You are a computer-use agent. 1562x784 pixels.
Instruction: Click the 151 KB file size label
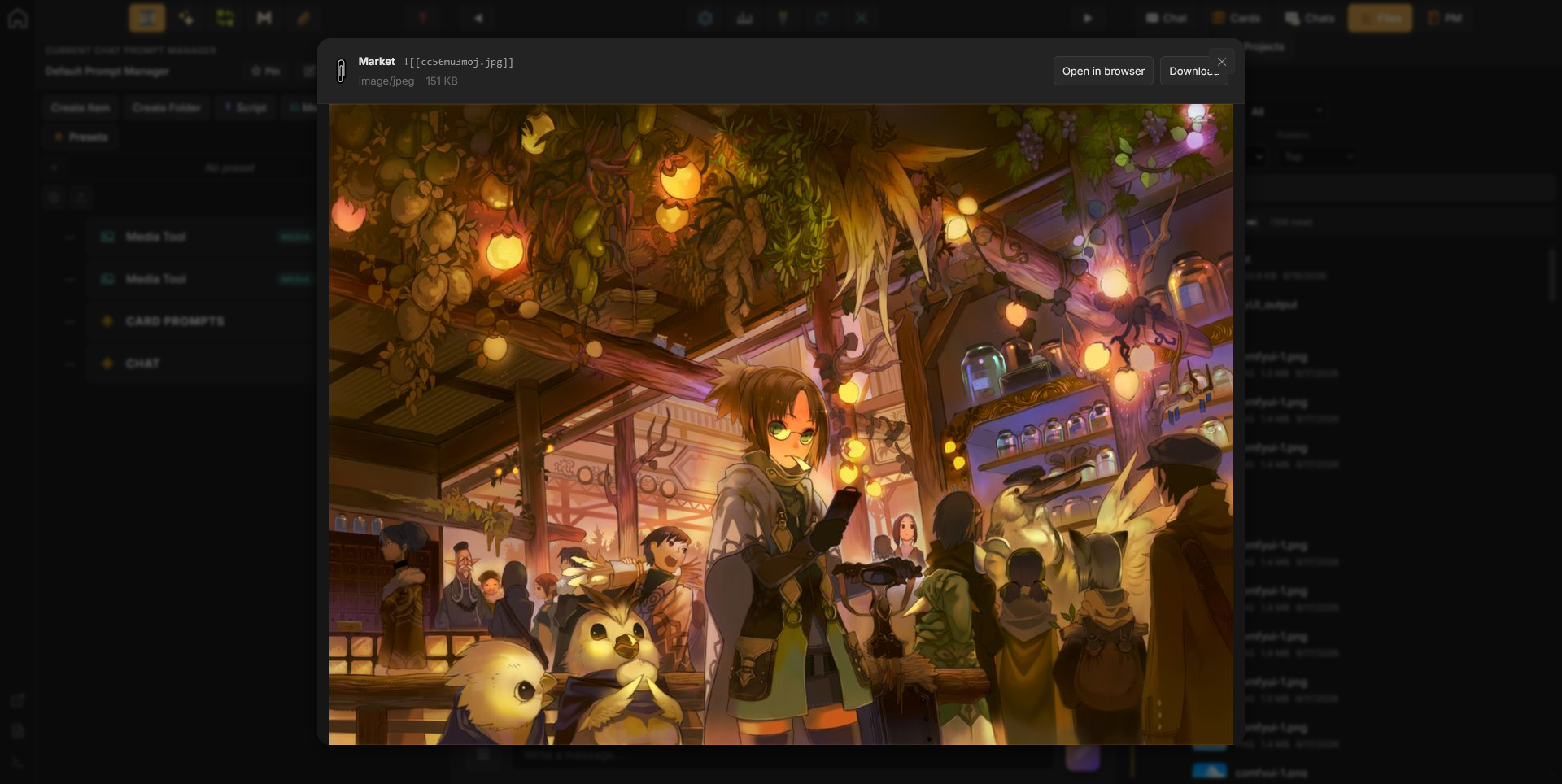442,81
